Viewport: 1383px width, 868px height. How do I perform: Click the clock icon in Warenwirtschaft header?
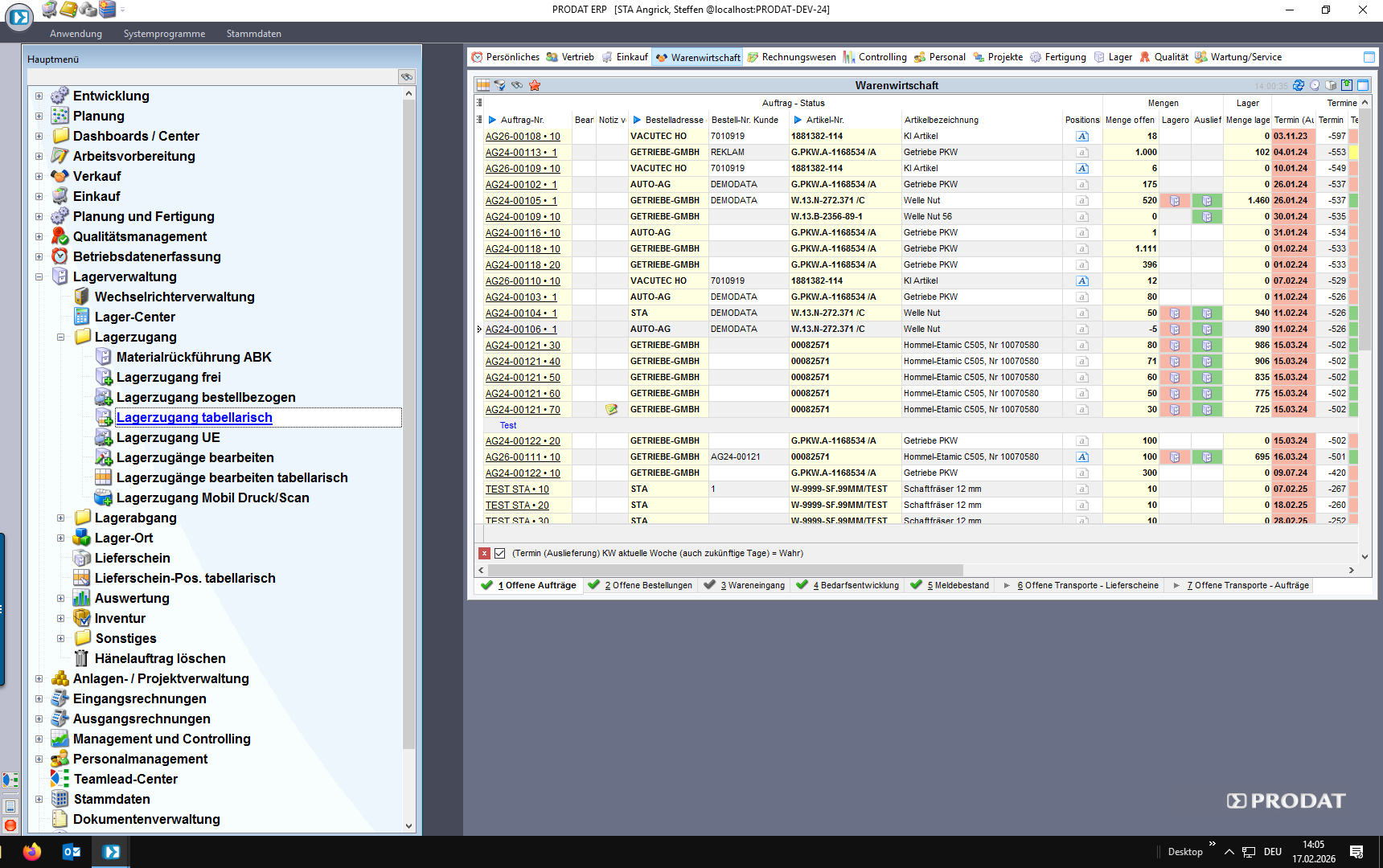pos(1315,85)
